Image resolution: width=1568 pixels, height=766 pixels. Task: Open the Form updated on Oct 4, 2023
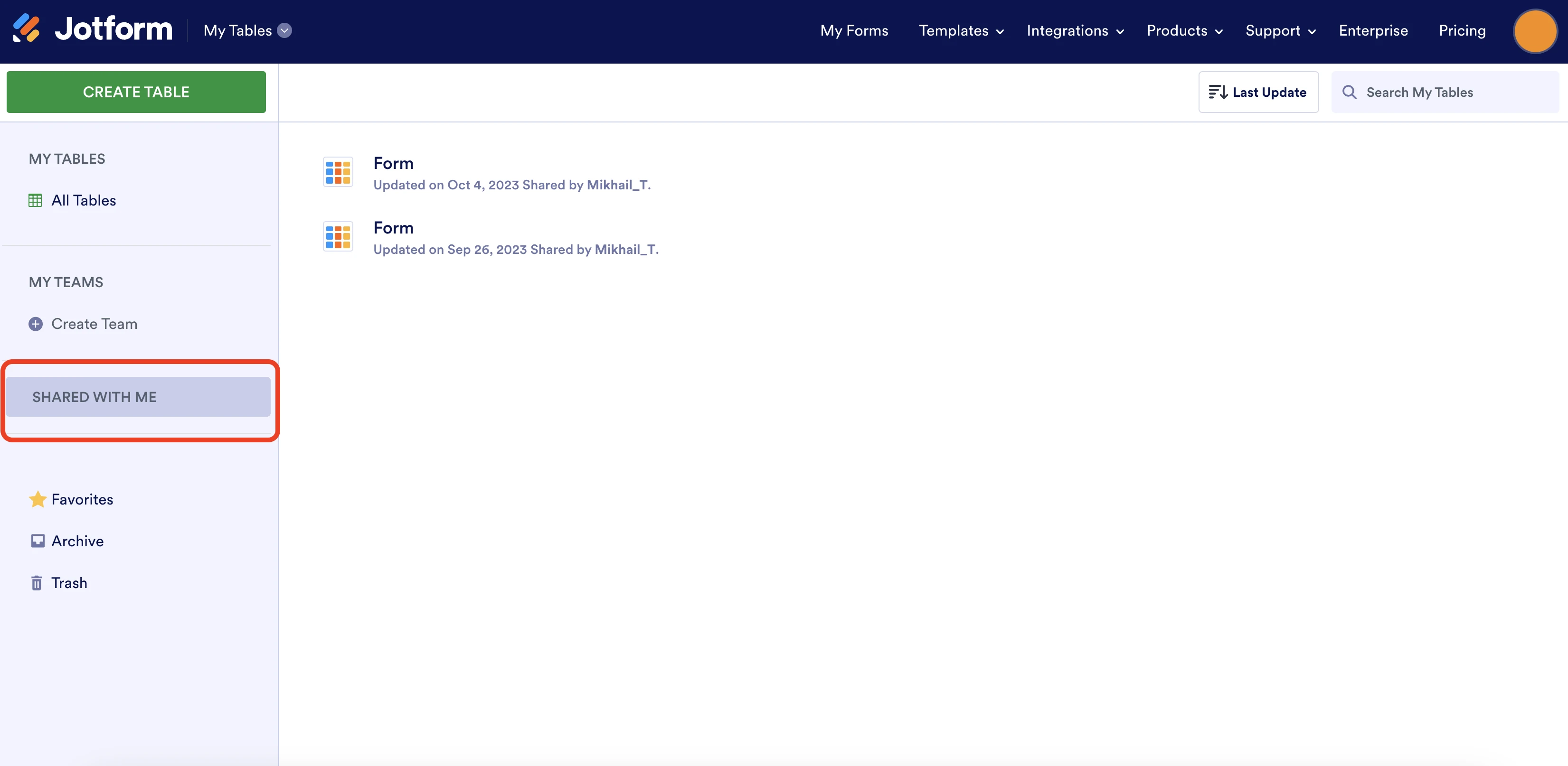(393, 163)
